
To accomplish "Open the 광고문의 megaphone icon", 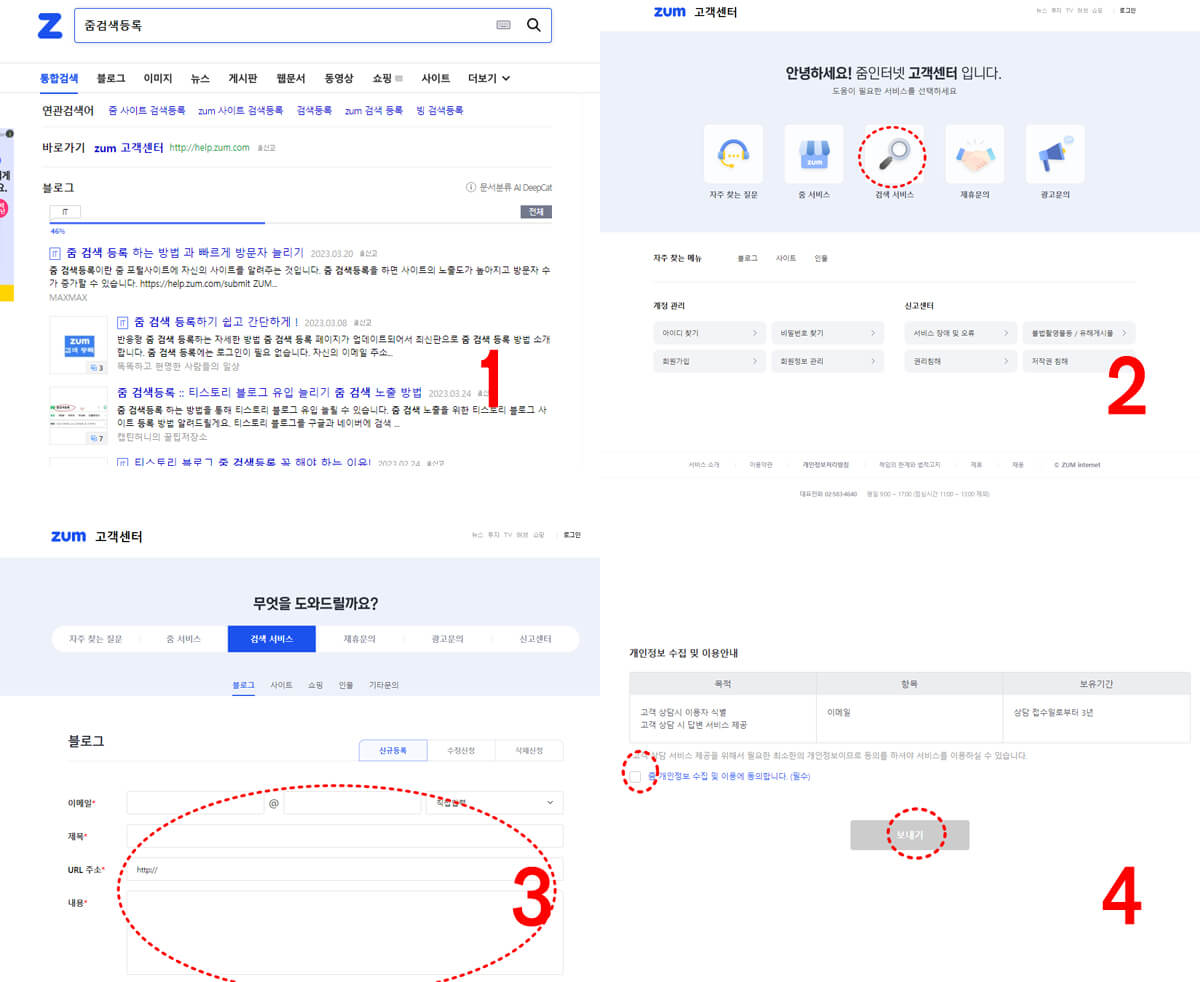I will pos(1055,154).
